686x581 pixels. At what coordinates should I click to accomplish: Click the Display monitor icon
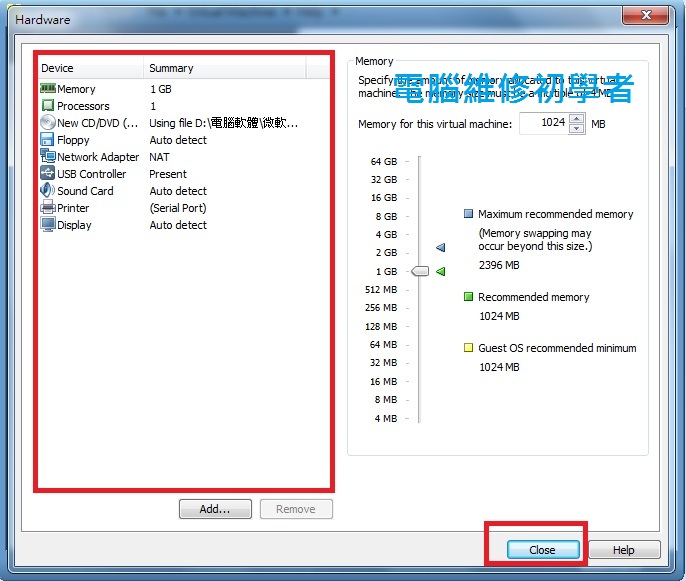click(48, 224)
